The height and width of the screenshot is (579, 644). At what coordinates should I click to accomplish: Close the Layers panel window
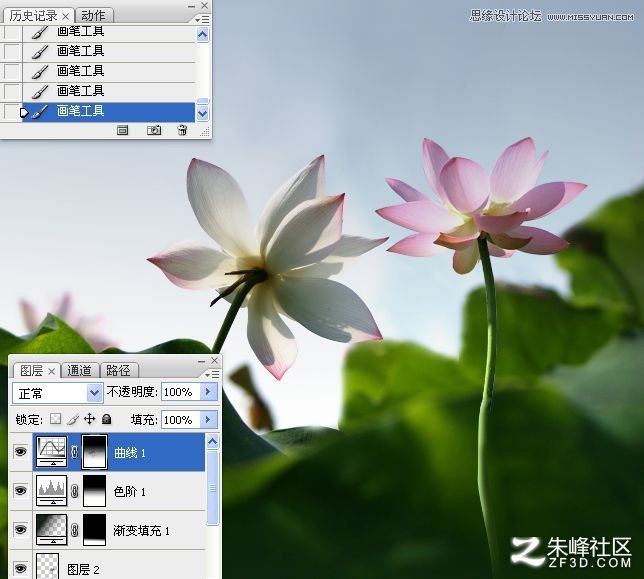coord(214,361)
